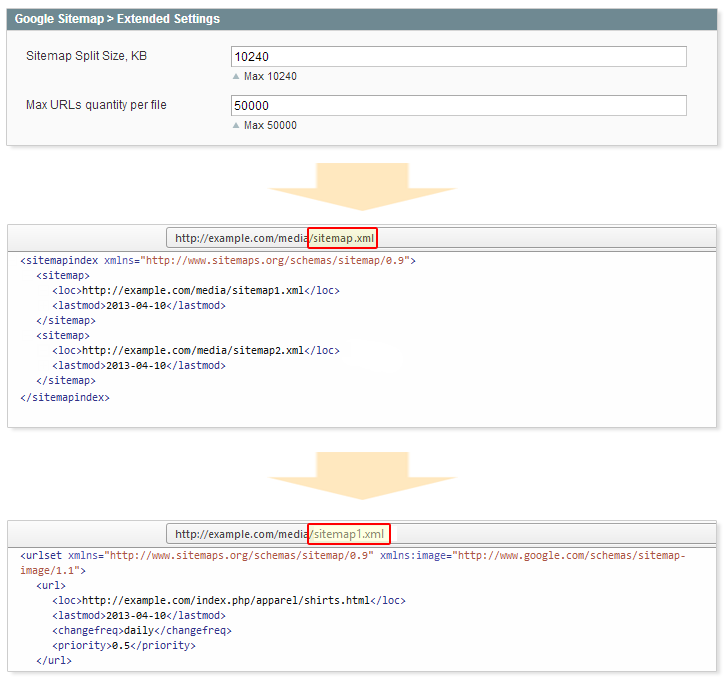Select the 'Sitemap Split Size, KB' label
Image resolution: width=725 pixels, height=680 pixels.
coord(88,56)
